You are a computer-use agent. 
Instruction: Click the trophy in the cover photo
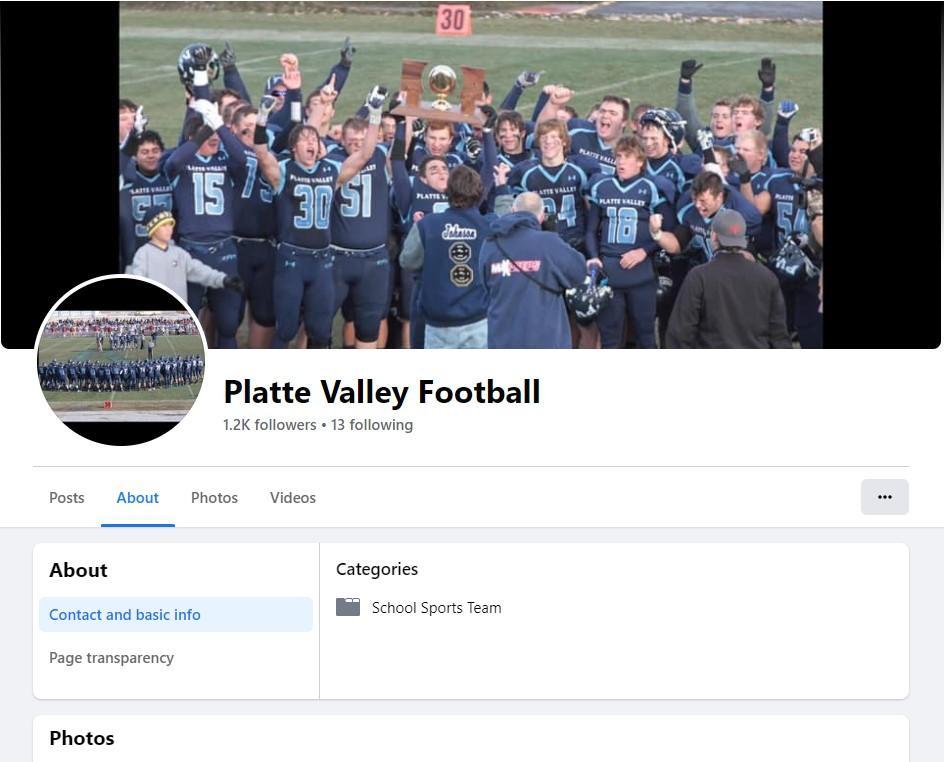[x=442, y=90]
